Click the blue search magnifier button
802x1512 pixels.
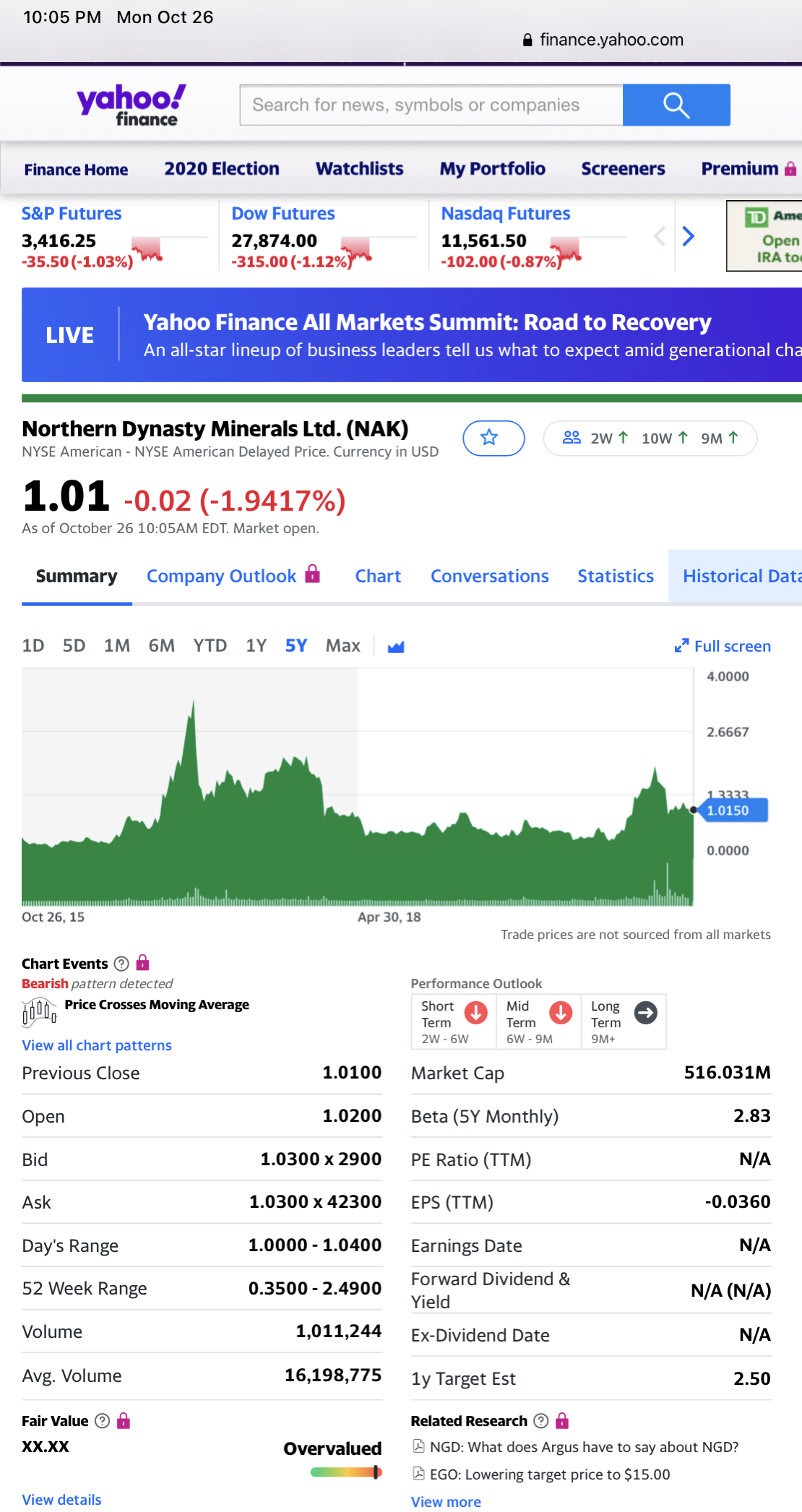[x=676, y=105]
